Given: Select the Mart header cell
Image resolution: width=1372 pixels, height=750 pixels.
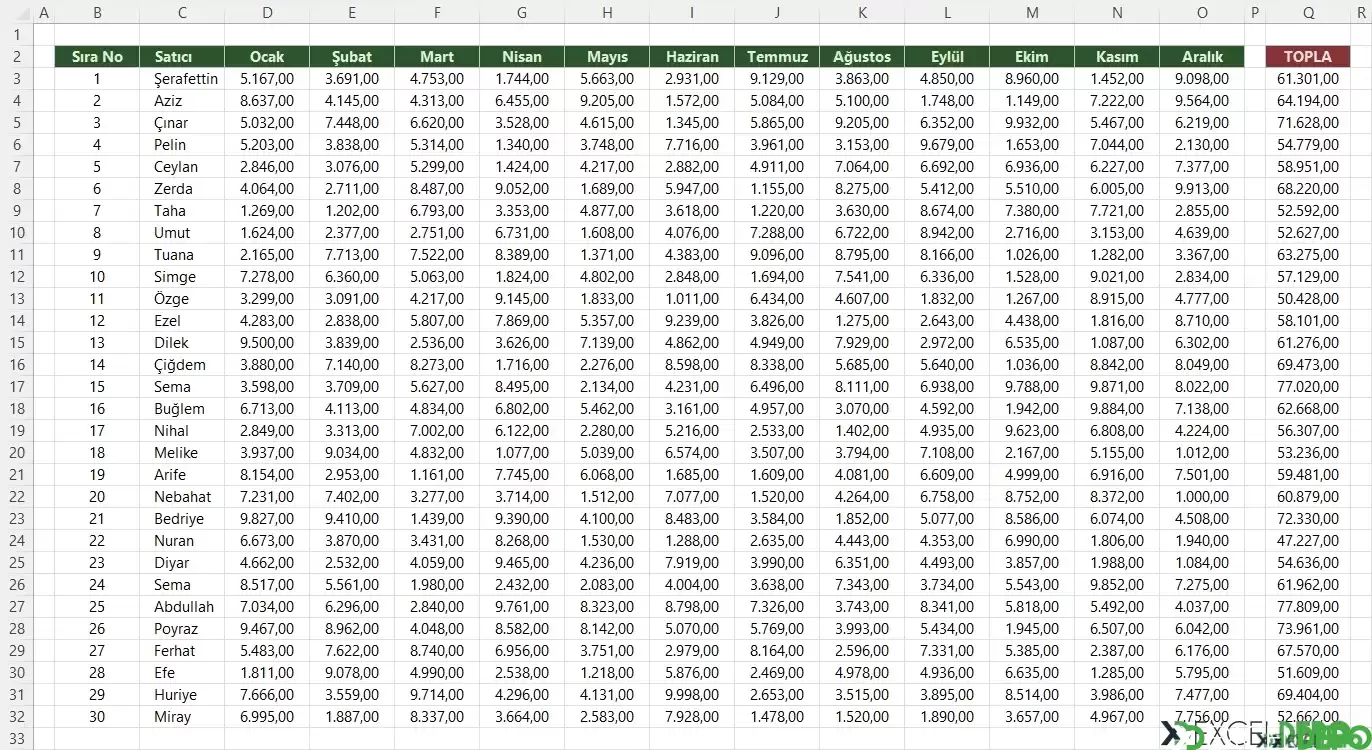Looking at the screenshot, I should (x=437, y=57).
